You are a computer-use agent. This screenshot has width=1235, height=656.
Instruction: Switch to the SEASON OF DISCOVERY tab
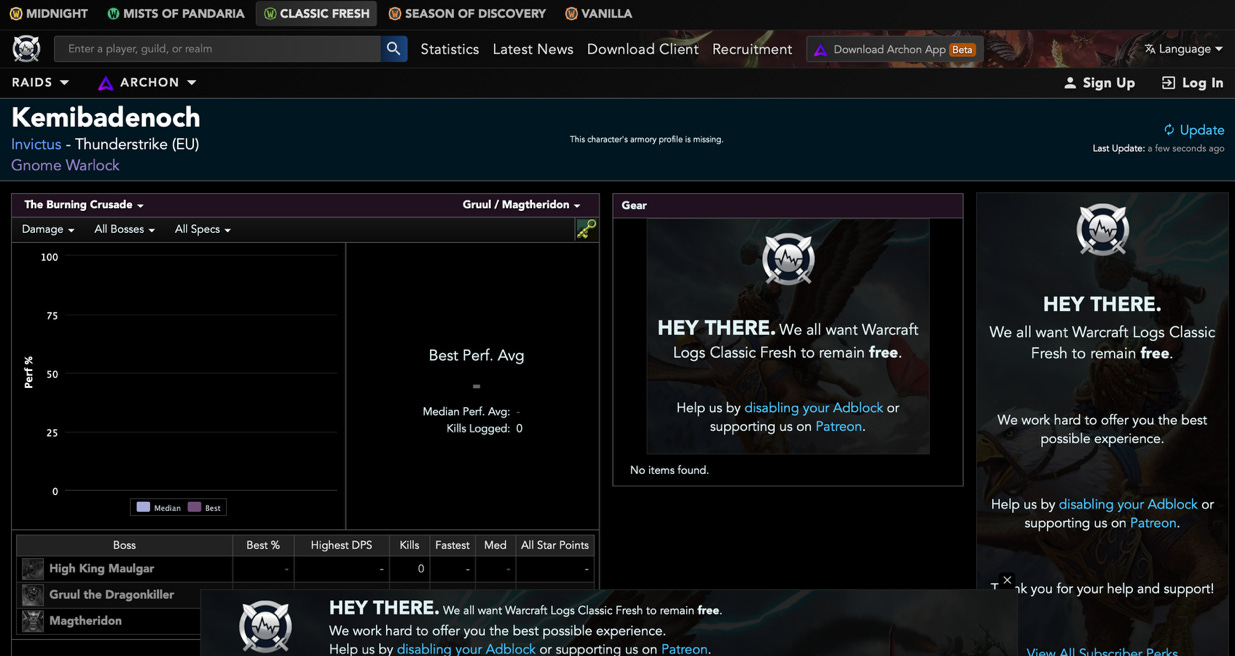[x=466, y=14]
